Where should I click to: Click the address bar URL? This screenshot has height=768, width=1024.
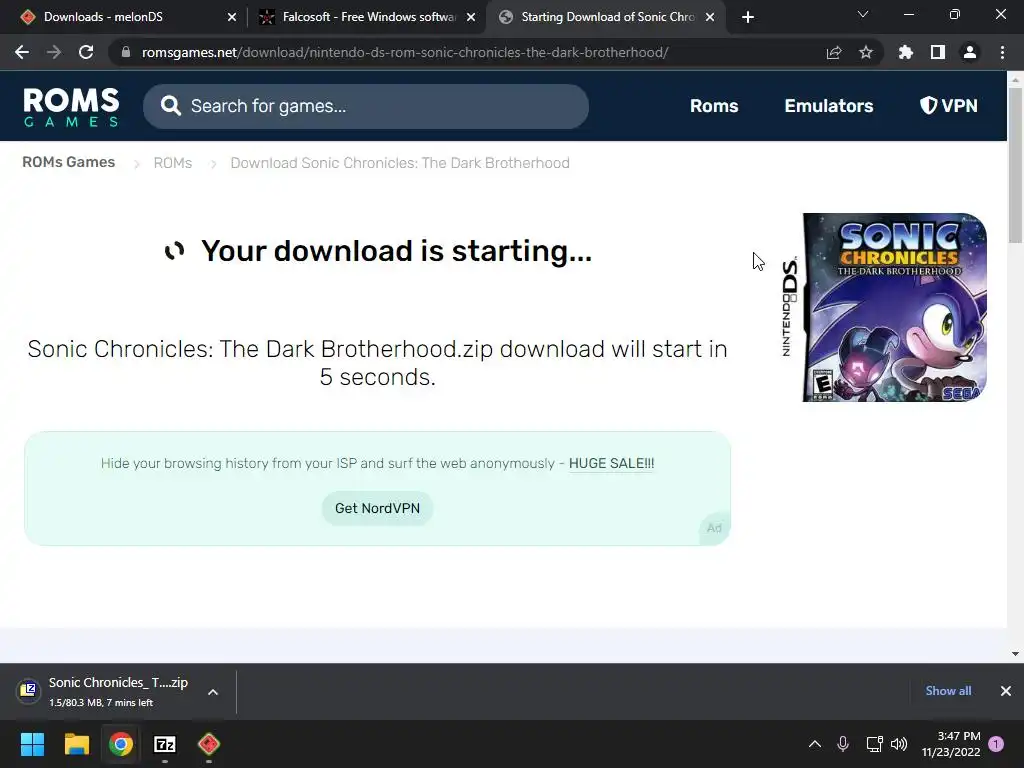tap(405, 52)
